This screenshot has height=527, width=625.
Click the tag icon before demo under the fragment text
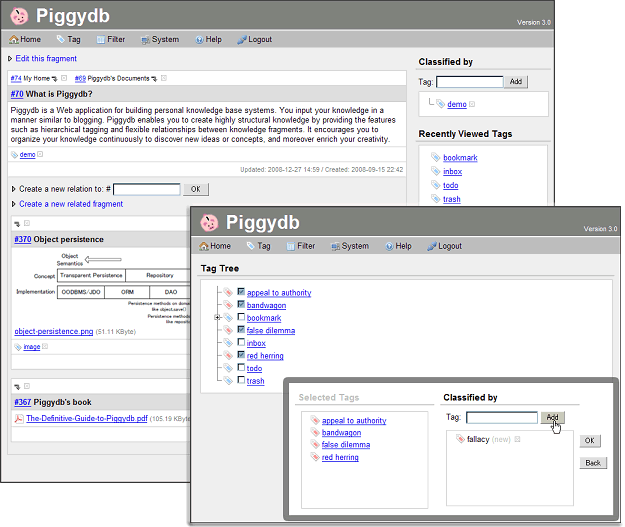15,155
